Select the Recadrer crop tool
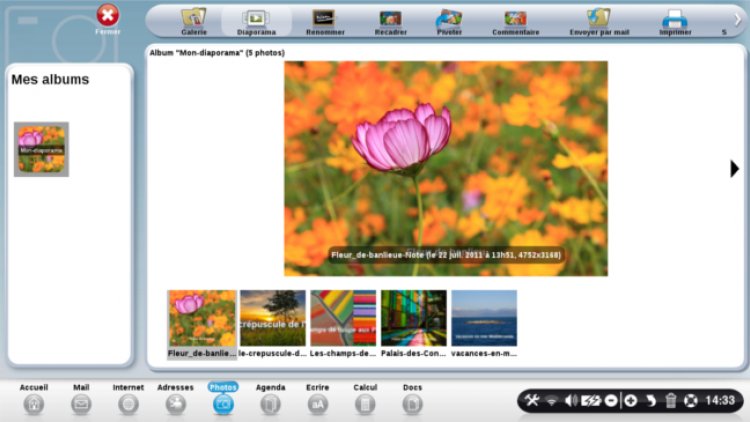The image size is (750, 422). tap(390, 20)
